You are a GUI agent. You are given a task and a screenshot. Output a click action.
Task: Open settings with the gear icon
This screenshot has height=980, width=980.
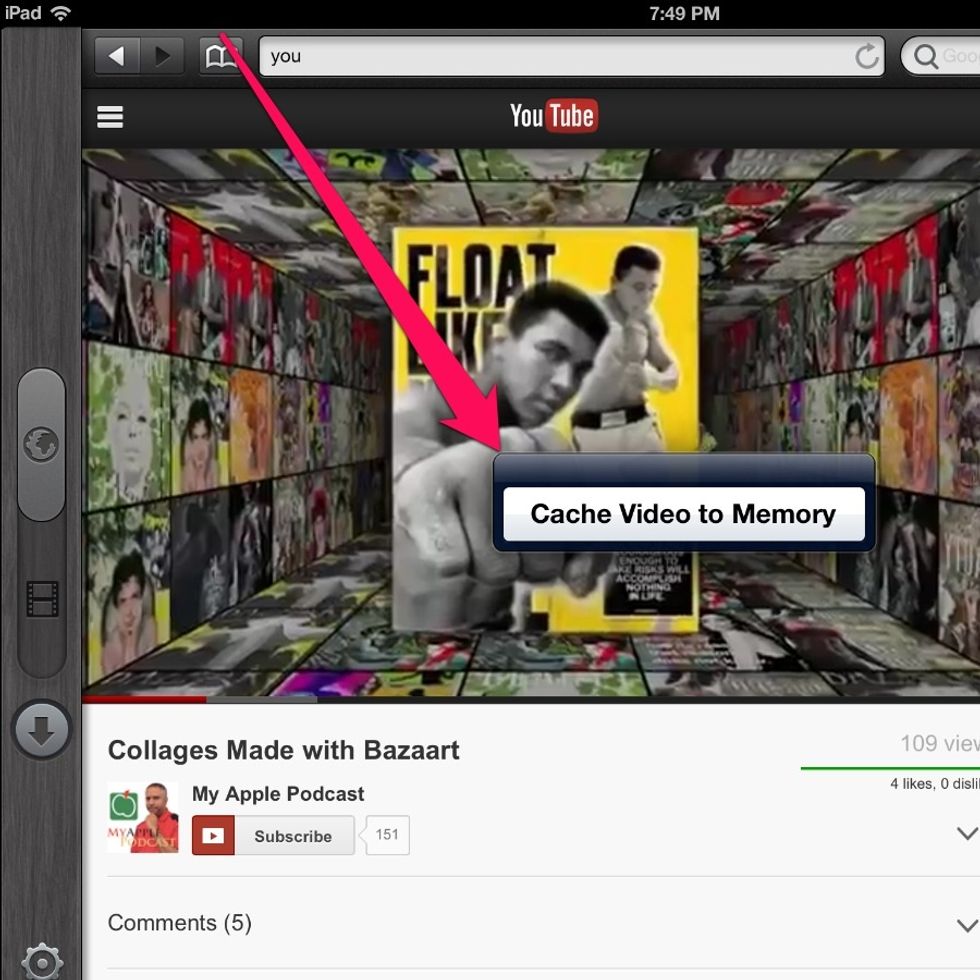[42, 961]
